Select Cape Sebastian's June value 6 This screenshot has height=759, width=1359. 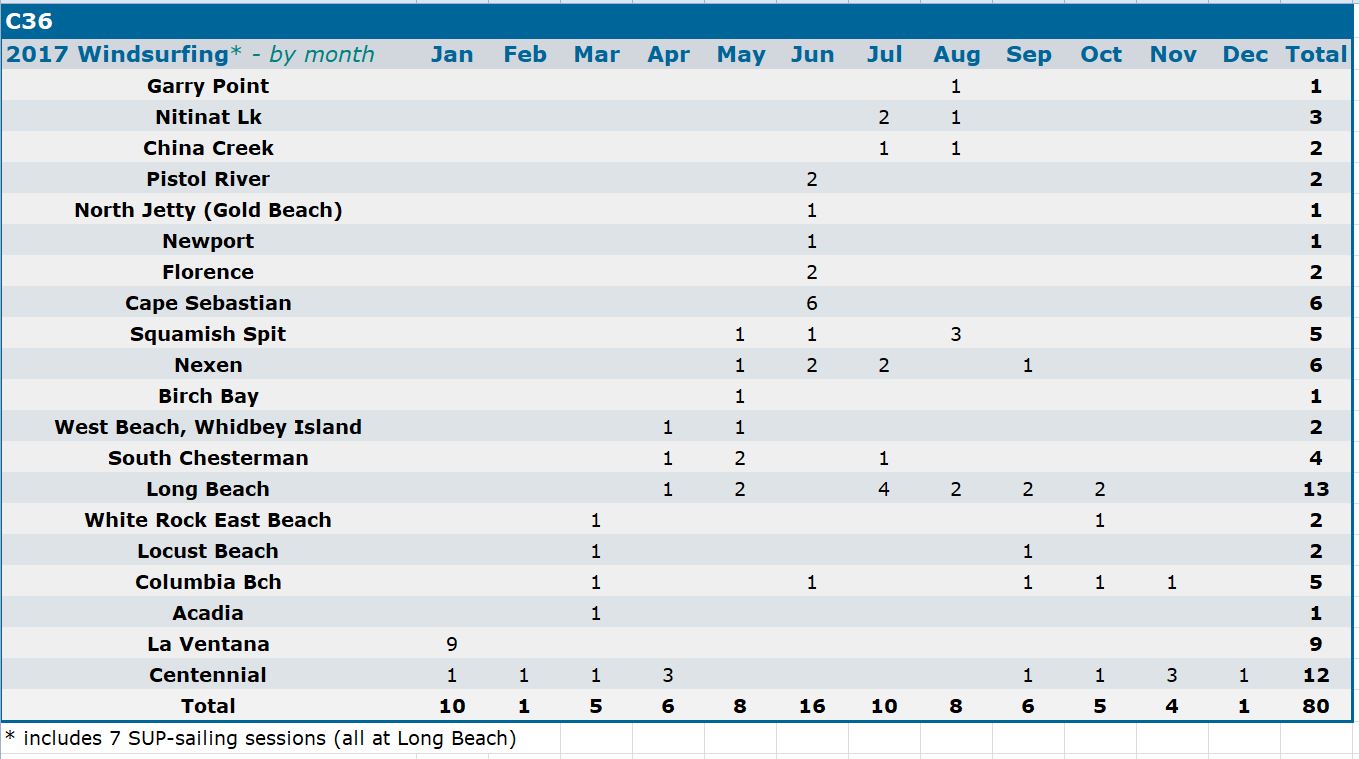coord(812,303)
